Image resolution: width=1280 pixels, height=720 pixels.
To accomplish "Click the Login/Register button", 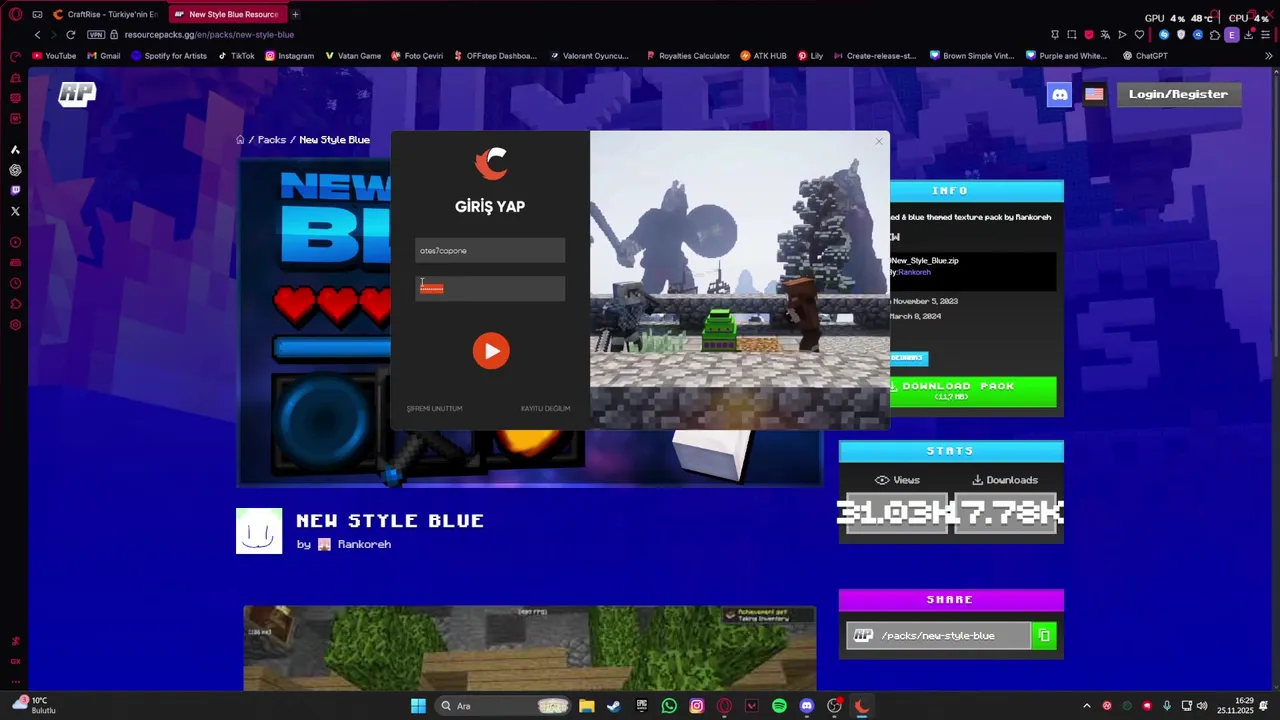I will coord(1178,95).
